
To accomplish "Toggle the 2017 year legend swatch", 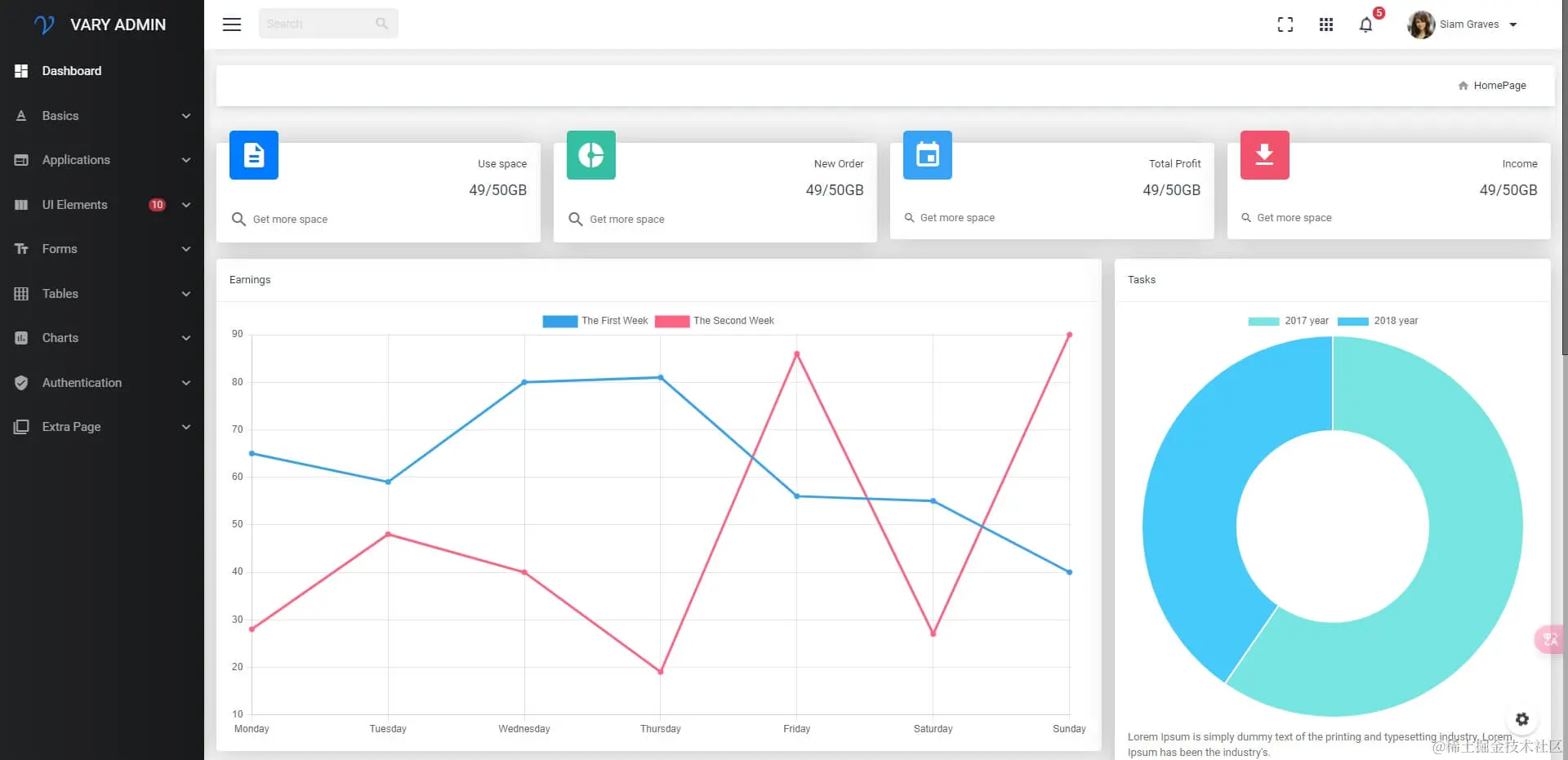I will (x=1264, y=322).
